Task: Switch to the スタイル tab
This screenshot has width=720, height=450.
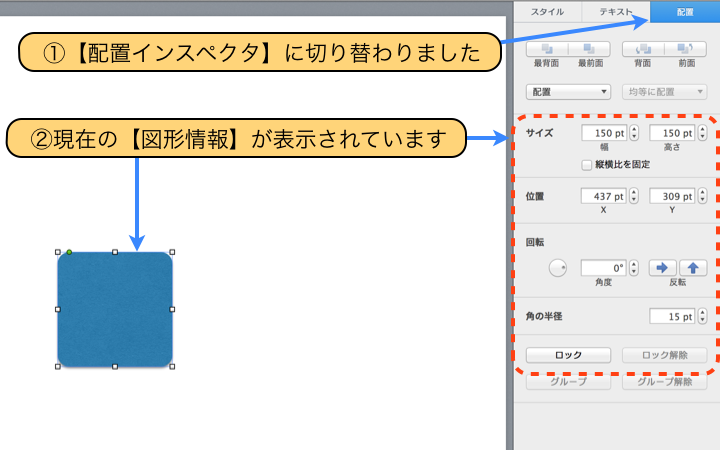Action: point(547,12)
